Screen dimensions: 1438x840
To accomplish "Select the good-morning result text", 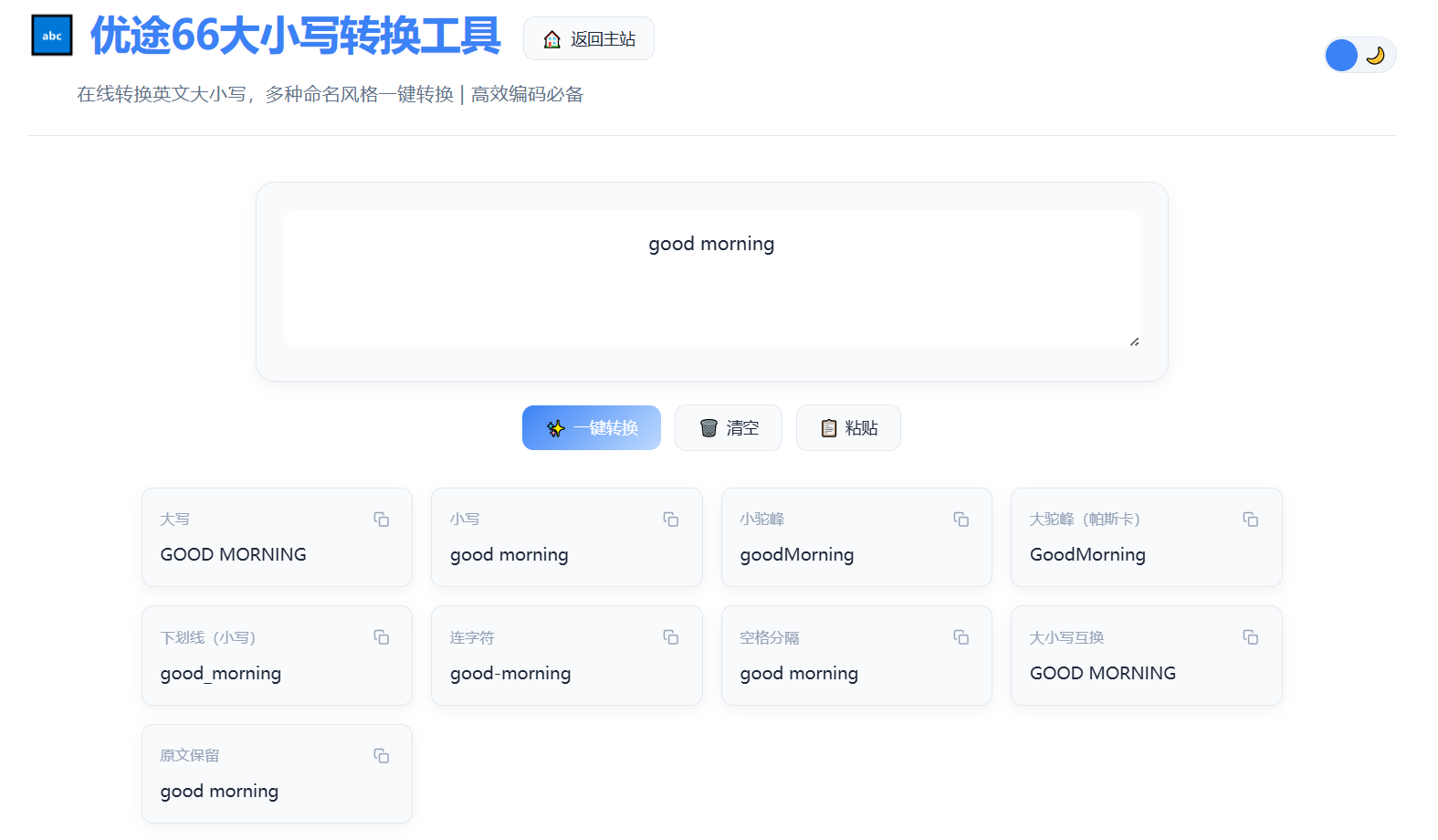I will tap(510, 673).
